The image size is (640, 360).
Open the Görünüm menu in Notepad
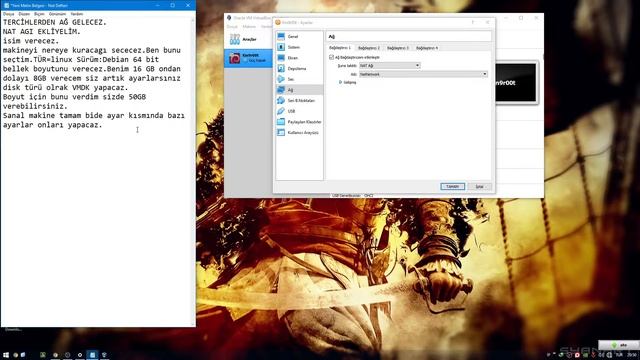click(58, 14)
